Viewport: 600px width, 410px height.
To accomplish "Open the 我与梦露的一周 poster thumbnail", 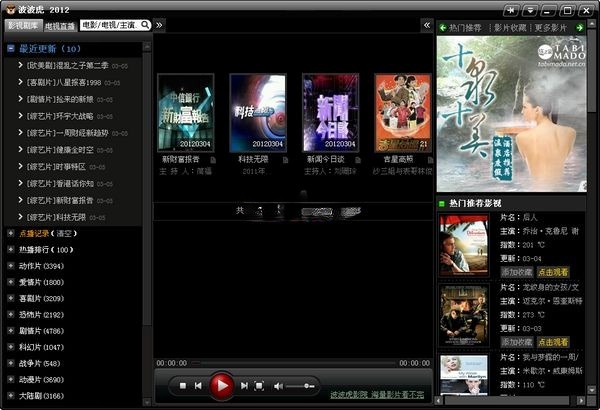I will tap(464, 375).
